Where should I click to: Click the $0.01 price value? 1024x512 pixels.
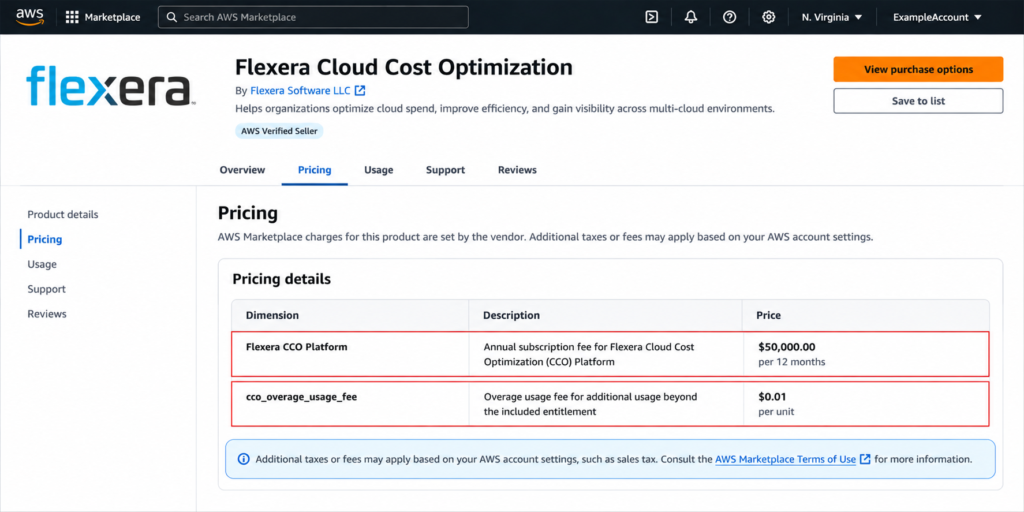pyautogui.click(x=772, y=396)
